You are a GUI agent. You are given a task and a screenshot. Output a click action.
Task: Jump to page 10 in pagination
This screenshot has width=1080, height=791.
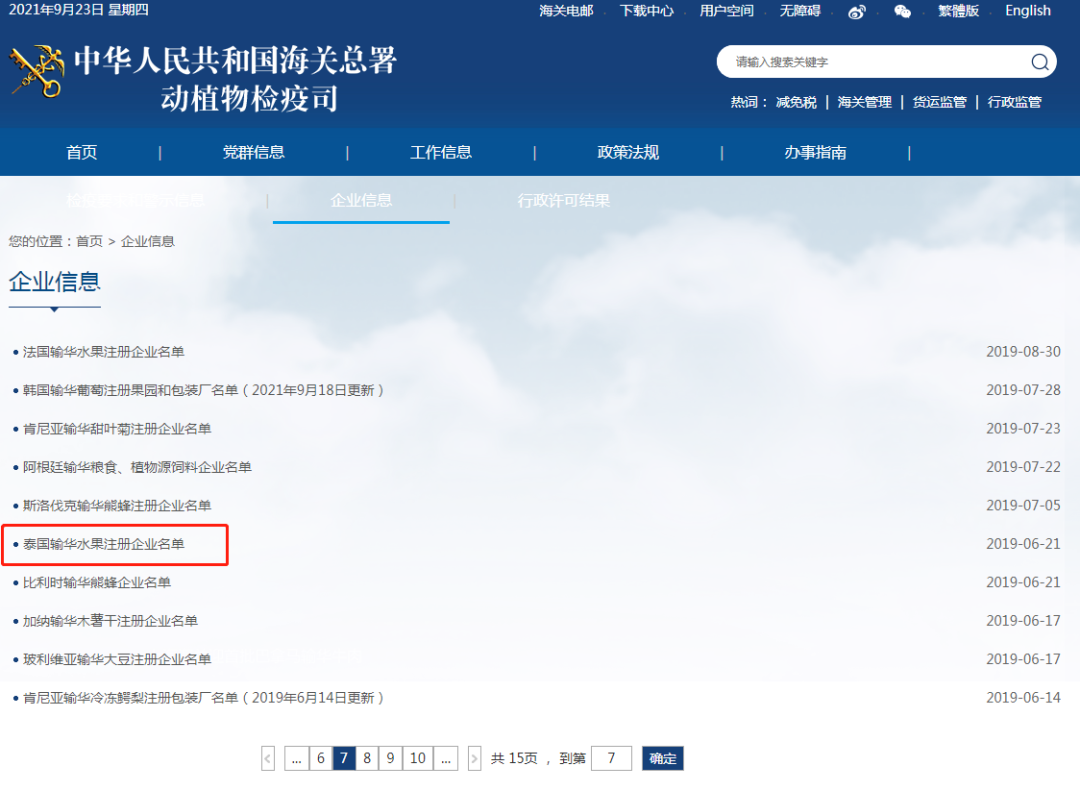[x=417, y=758]
